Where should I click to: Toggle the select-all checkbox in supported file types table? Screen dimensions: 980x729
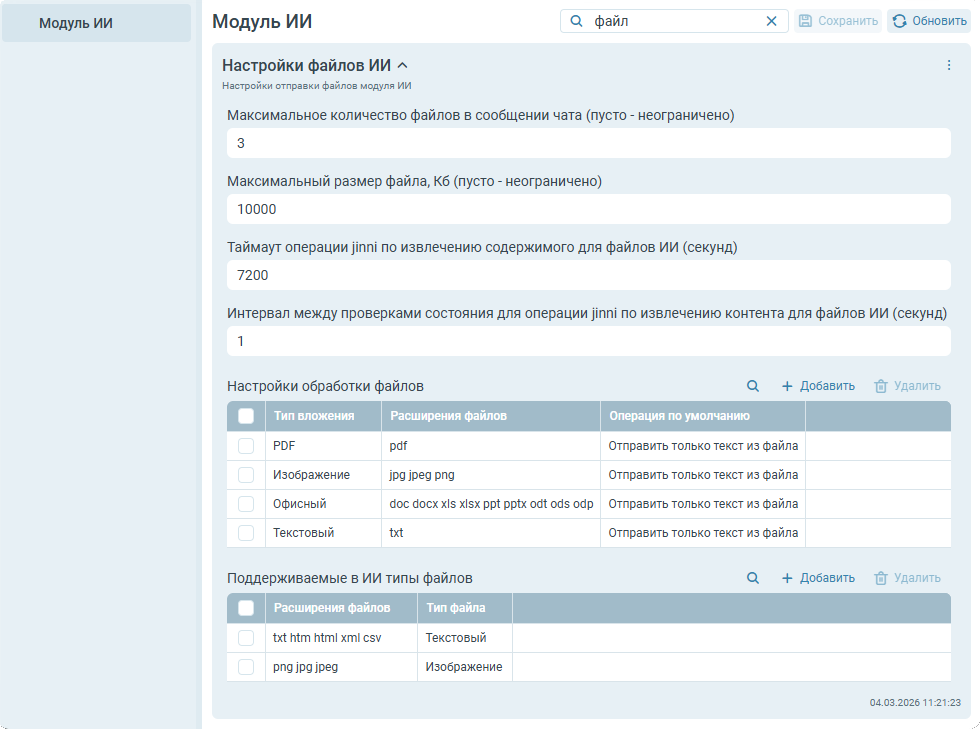(x=246, y=608)
